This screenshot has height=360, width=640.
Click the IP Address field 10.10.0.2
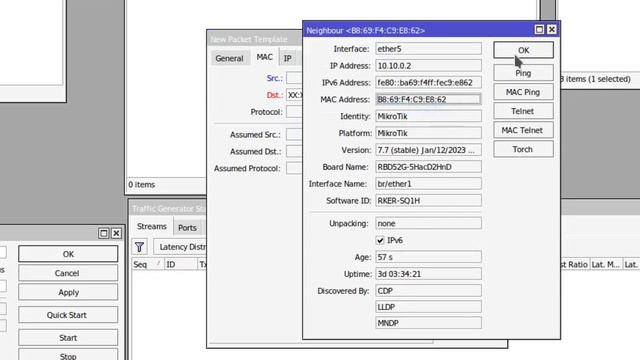click(x=428, y=66)
